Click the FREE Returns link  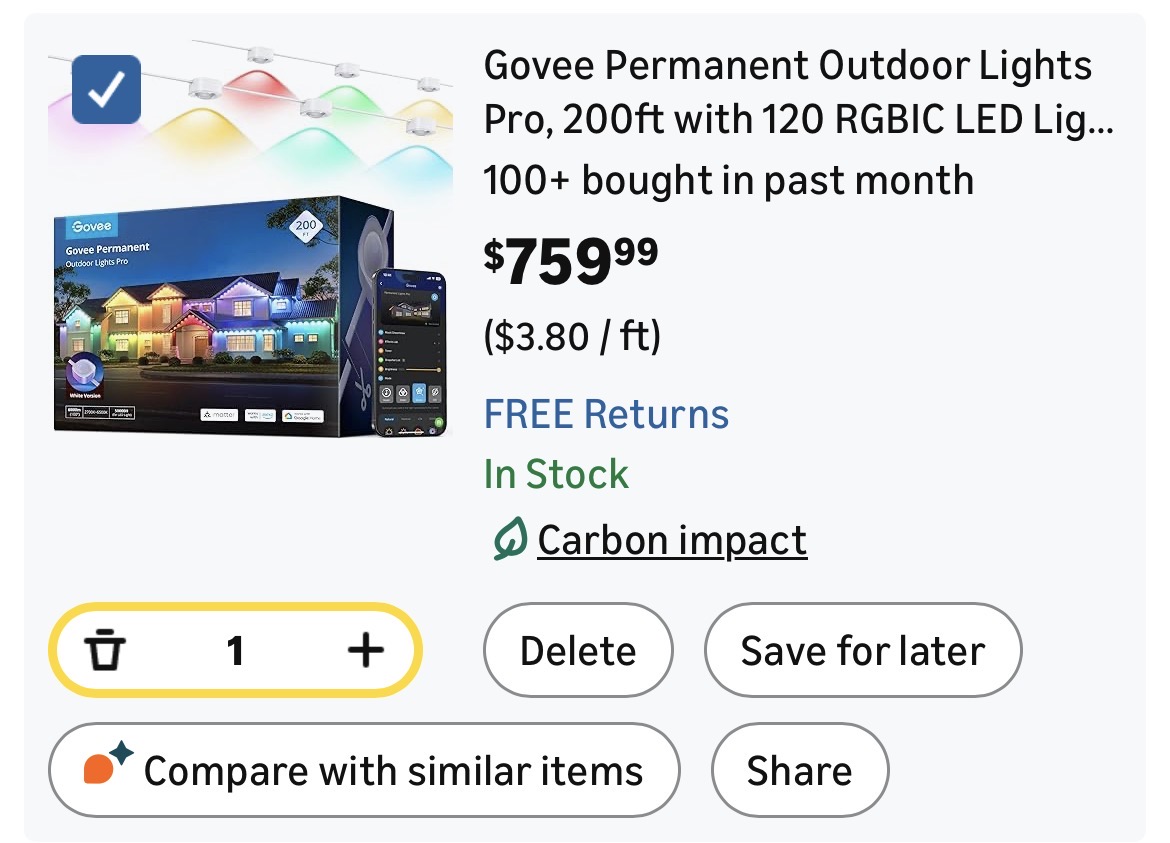point(606,414)
